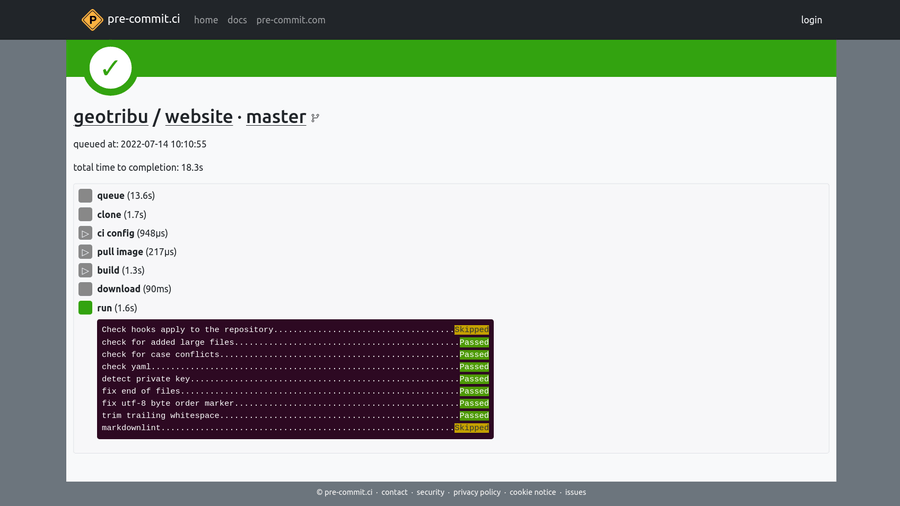
Task: Click the green square icon beside run
Action: [x=85, y=308]
